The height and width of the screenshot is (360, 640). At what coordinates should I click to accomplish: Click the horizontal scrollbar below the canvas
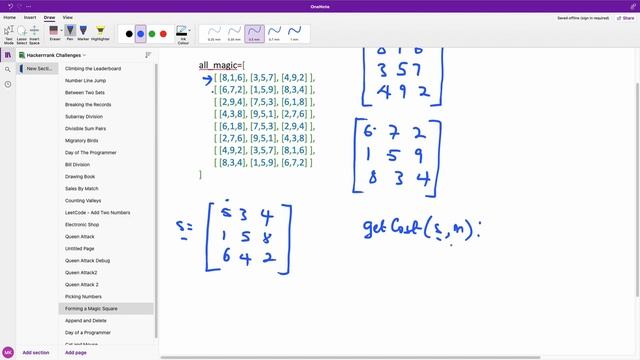point(350,358)
